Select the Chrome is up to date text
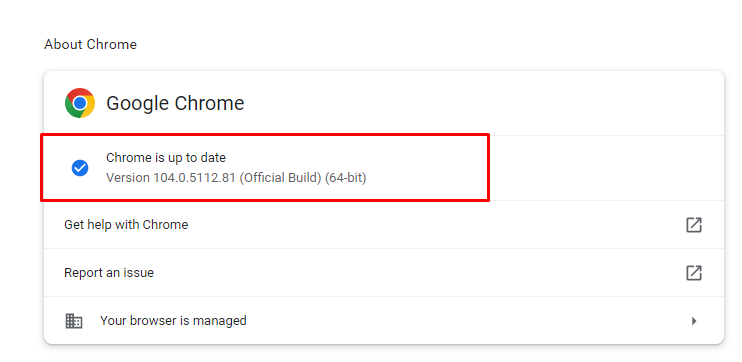 pos(166,158)
